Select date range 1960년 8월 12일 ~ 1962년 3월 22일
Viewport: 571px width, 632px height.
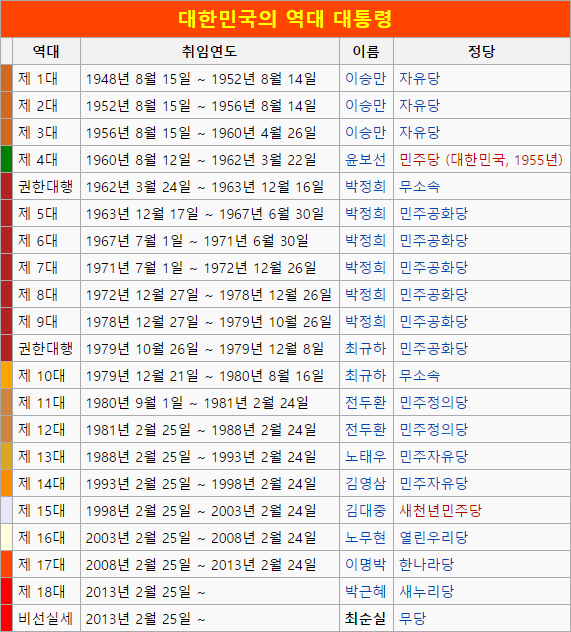point(201,159)
